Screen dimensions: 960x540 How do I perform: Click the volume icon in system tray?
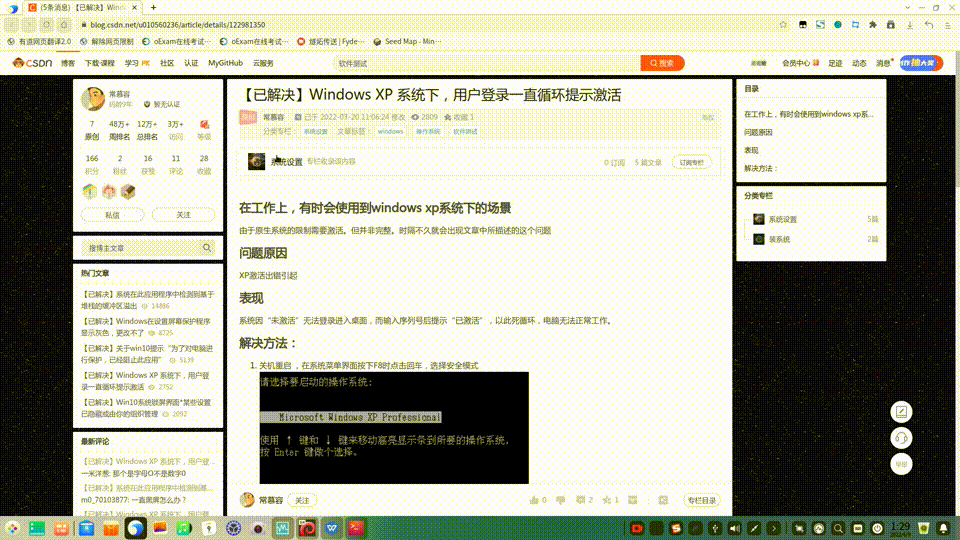(735, 528)
